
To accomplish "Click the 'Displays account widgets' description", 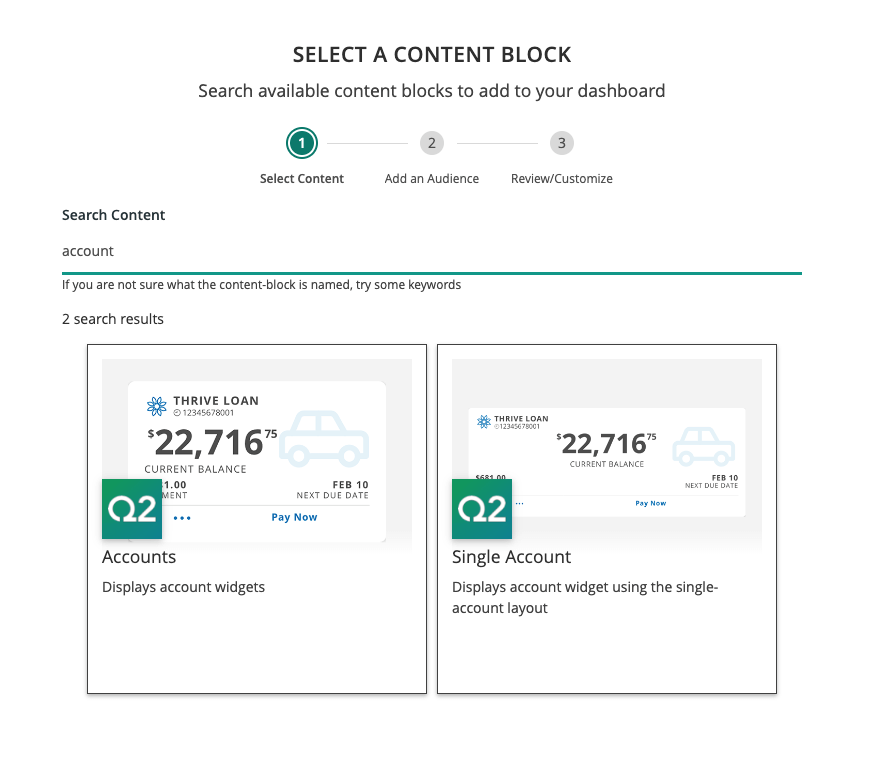I will [183, 587].
